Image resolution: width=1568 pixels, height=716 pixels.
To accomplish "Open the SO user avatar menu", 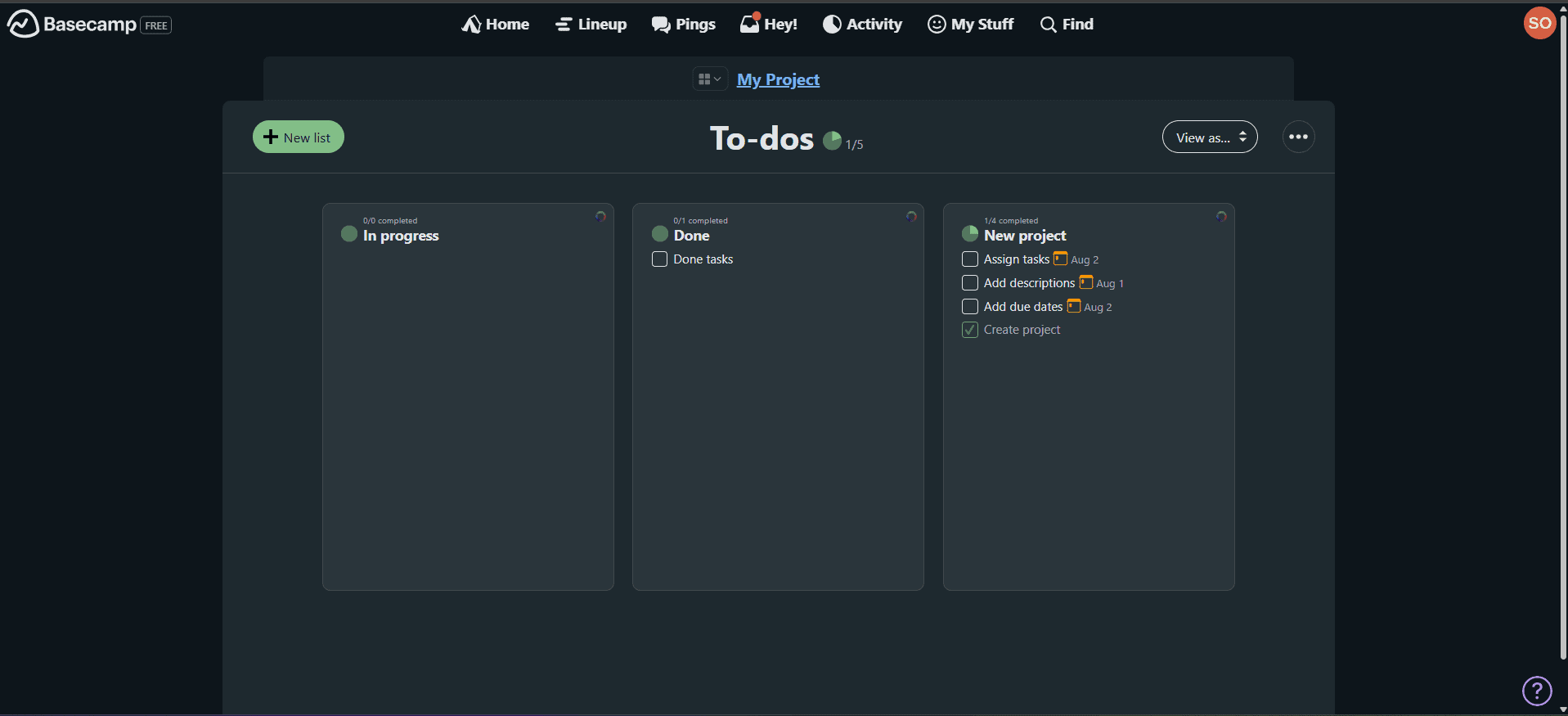I will click(1539, 23).
